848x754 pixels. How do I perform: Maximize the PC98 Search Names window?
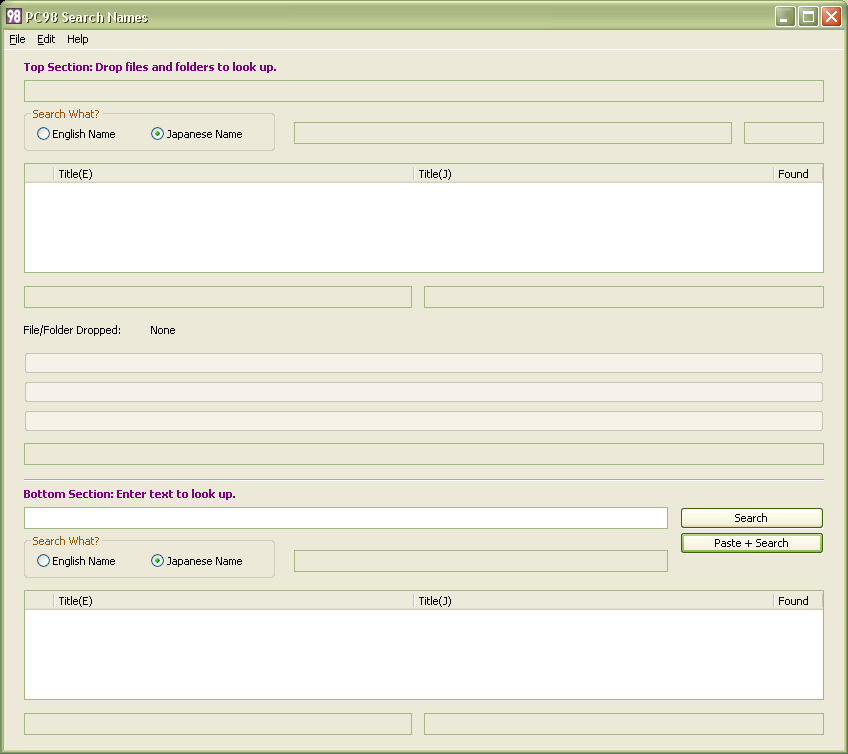pos(808,16)
